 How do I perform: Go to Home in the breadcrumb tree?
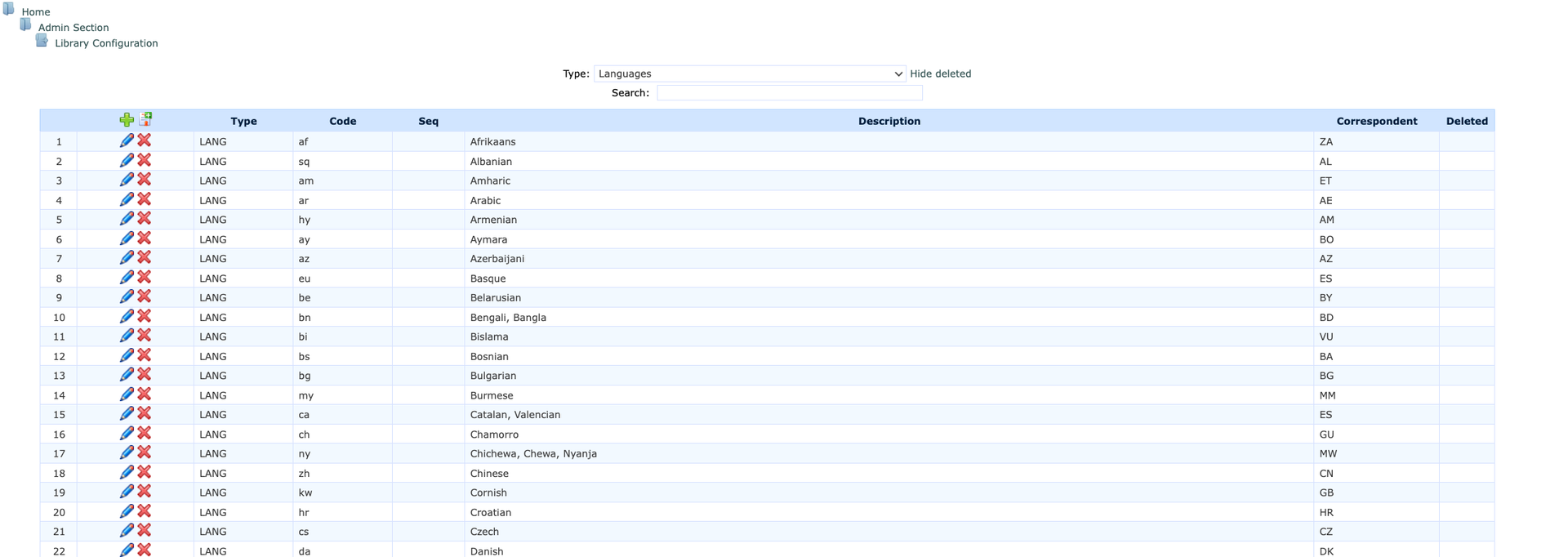36,12
